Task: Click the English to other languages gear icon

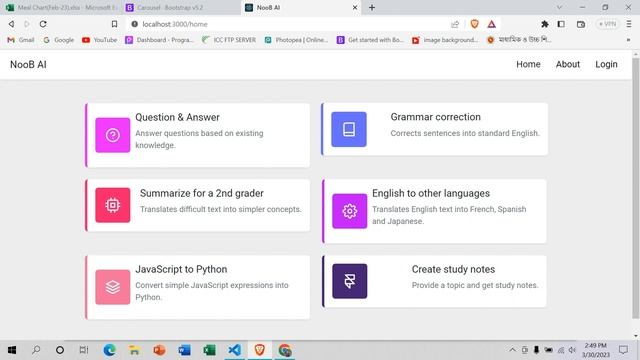Action: pos(349,211)
